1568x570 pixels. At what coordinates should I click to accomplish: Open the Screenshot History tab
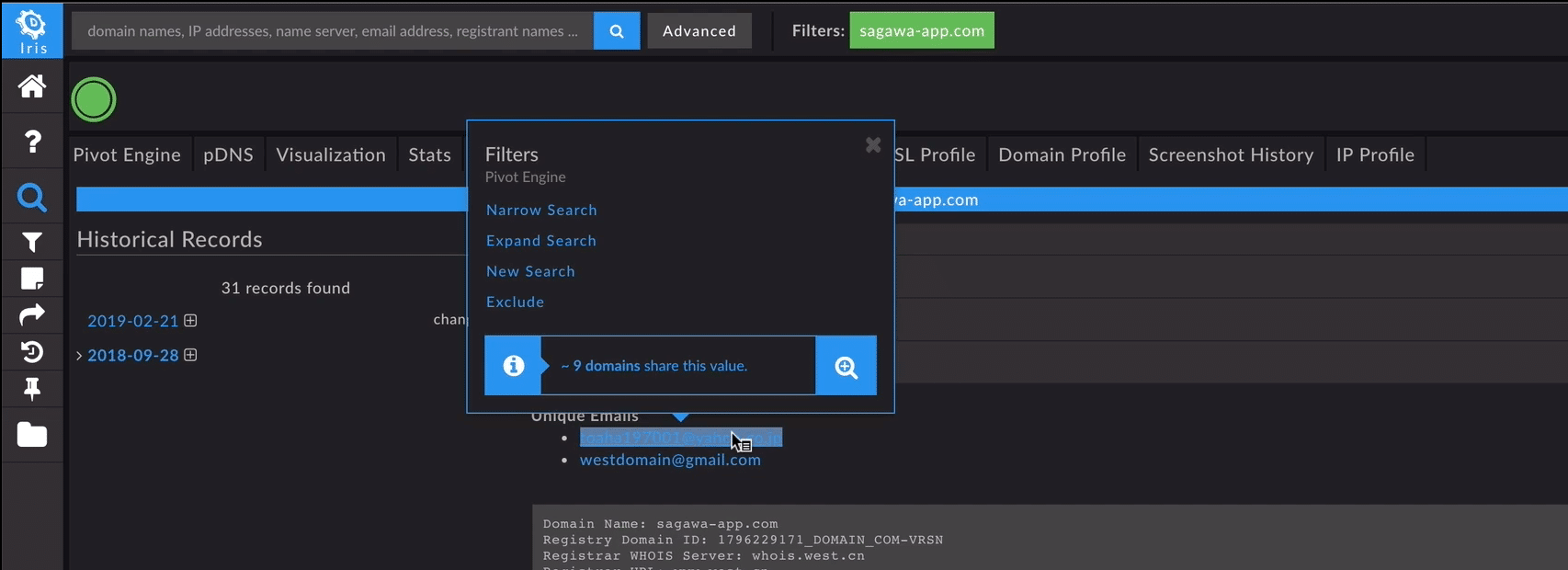point(1231,154)
